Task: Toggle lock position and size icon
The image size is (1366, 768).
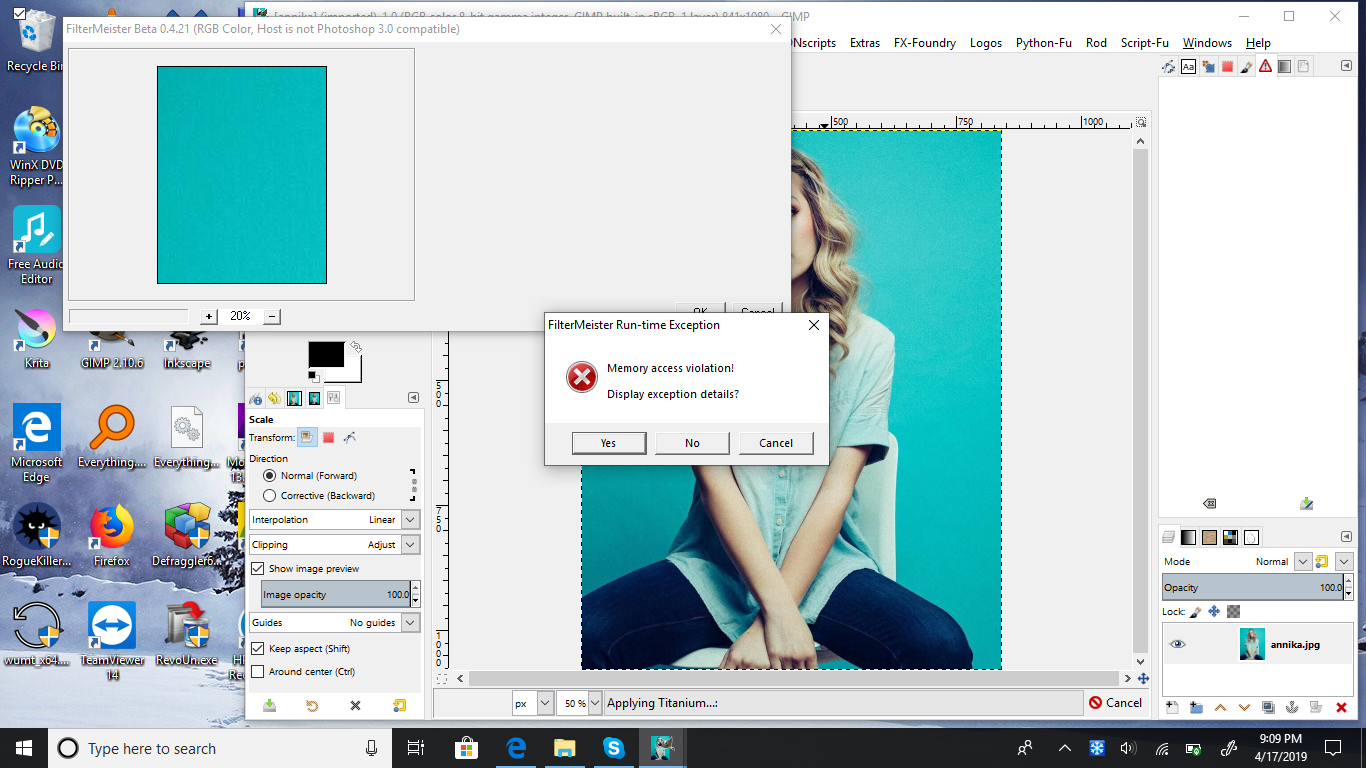Action: click(1214, 611)
